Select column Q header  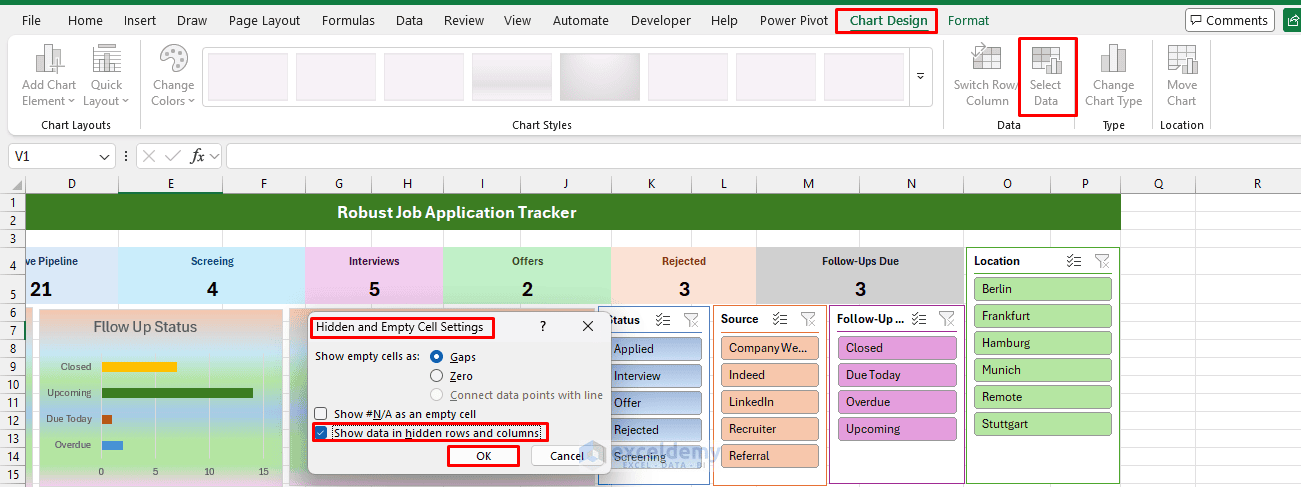tap(1158, 184)
